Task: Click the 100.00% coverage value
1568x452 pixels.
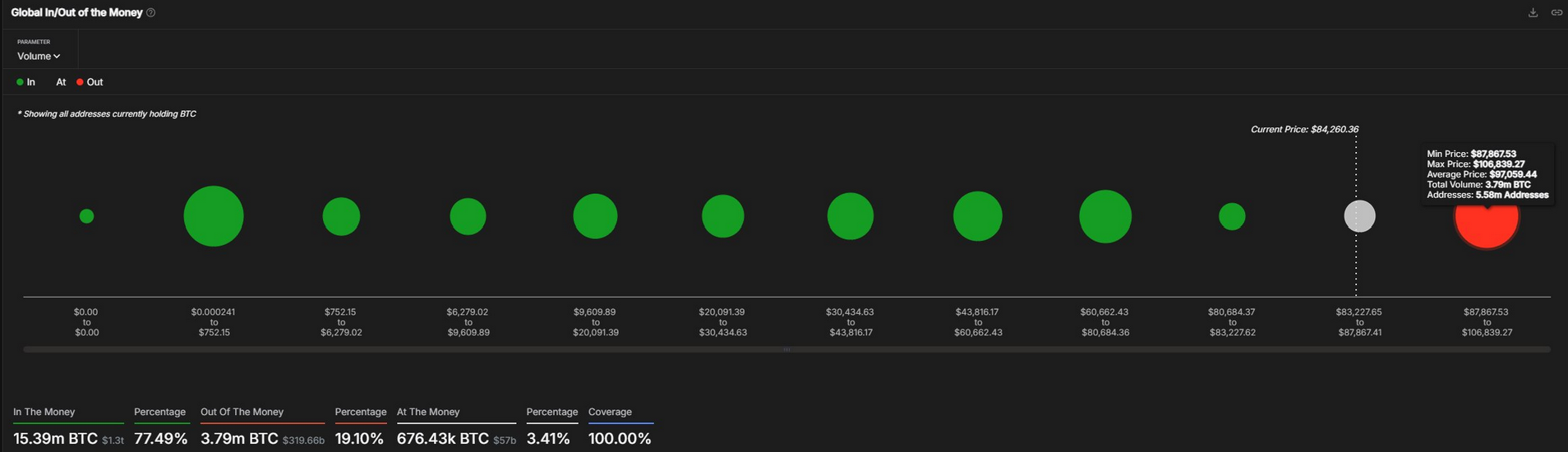Action: click(620, 439)
